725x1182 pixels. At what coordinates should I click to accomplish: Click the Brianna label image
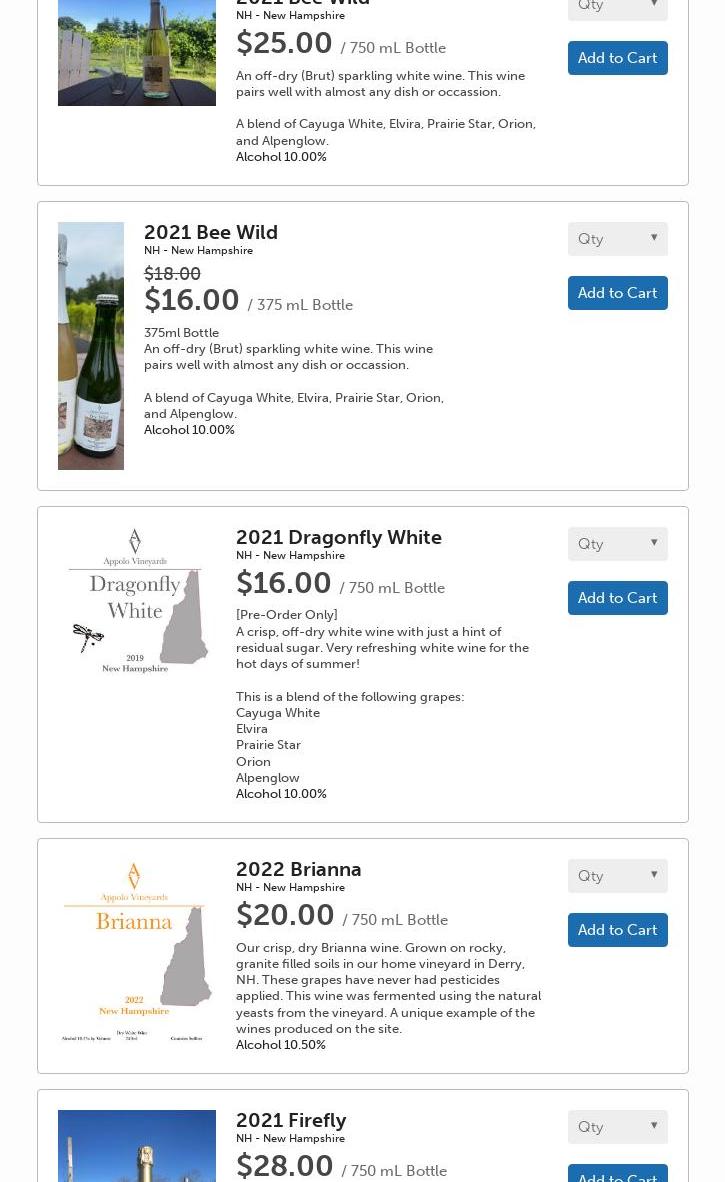tap(136, 953)
